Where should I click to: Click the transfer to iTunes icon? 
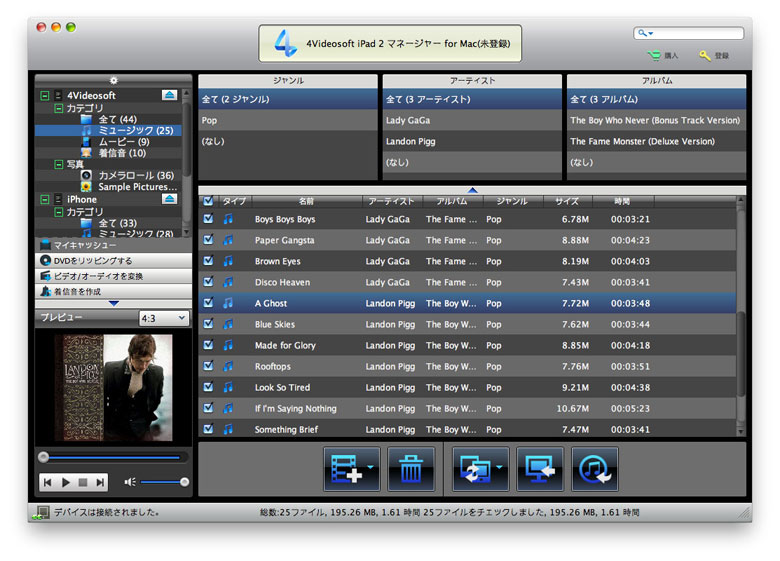[595, 469]
